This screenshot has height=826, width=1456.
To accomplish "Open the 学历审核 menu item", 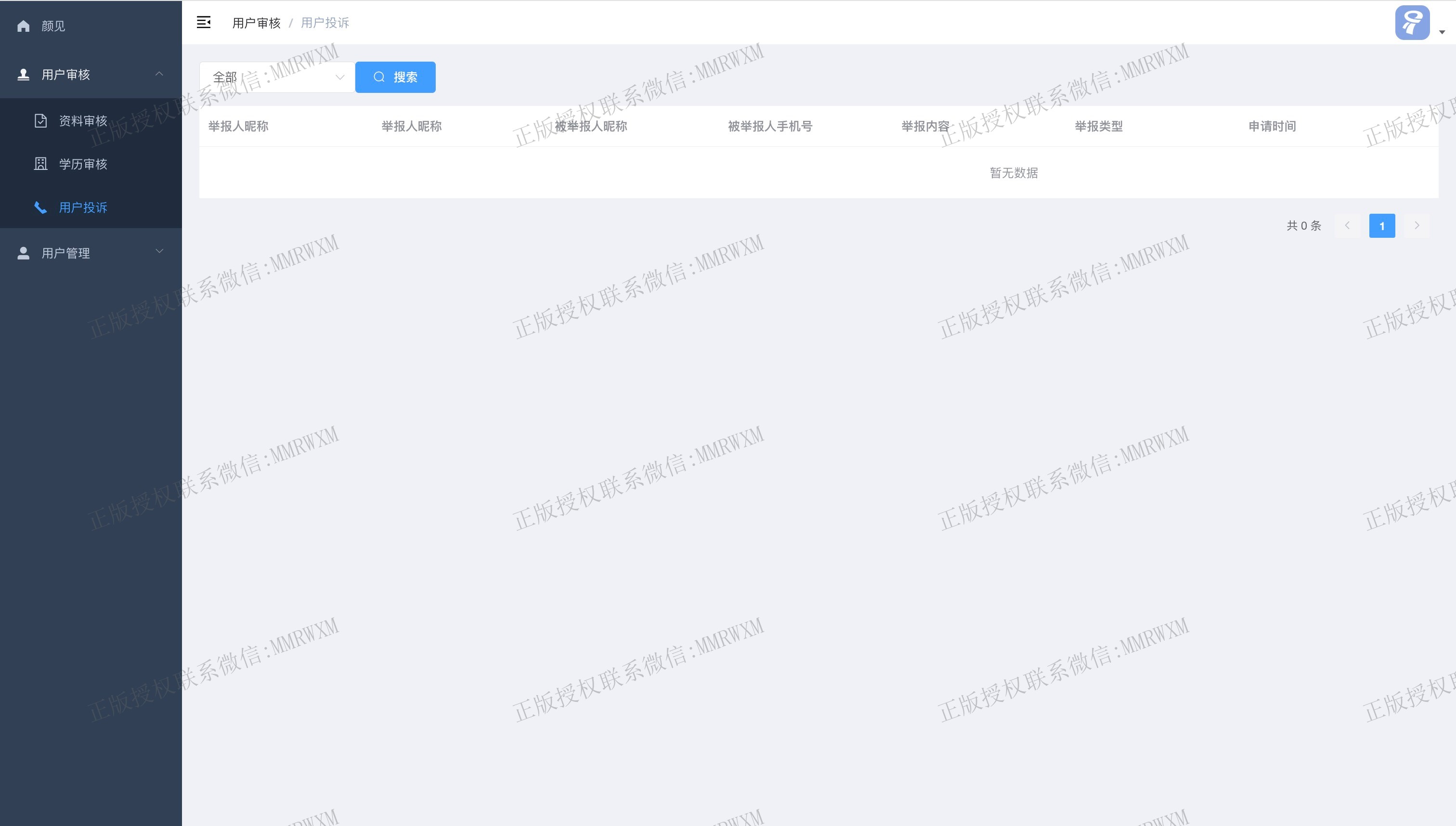I will (x=83, y=164).
